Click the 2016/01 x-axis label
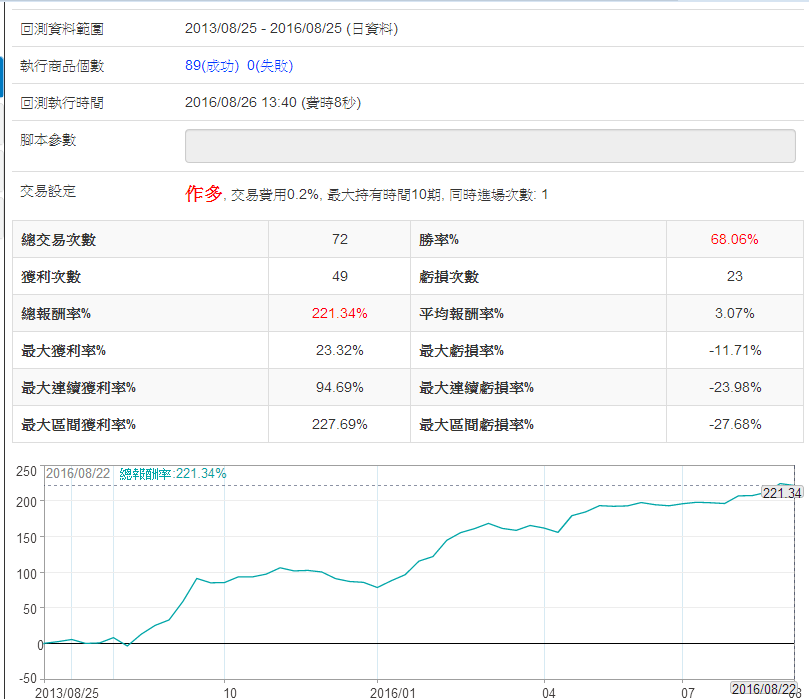The image size is (809, 699). pyautogui.click(x=391, y=692)
